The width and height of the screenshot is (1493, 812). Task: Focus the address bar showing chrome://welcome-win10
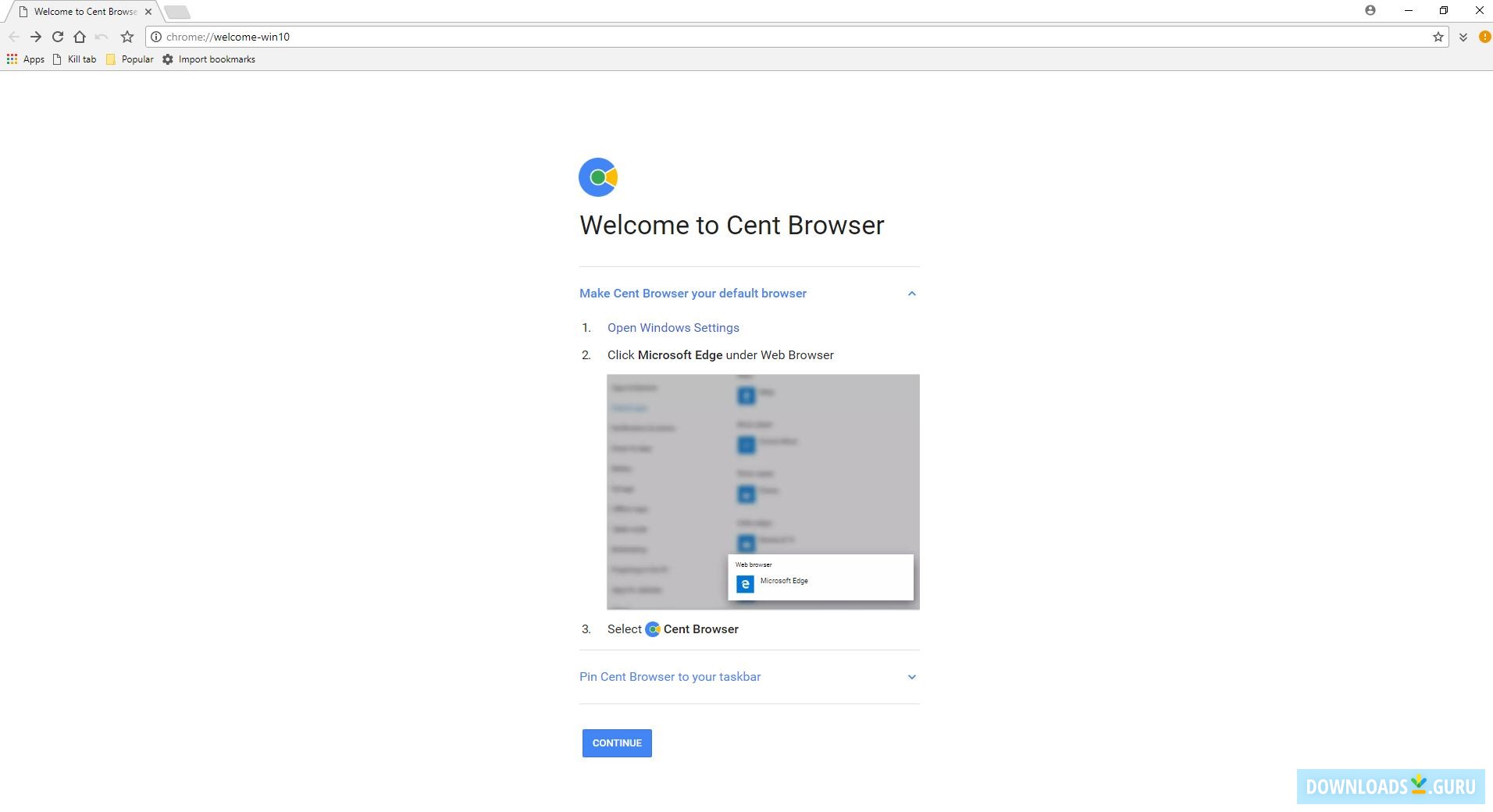[x=796, y=37]
